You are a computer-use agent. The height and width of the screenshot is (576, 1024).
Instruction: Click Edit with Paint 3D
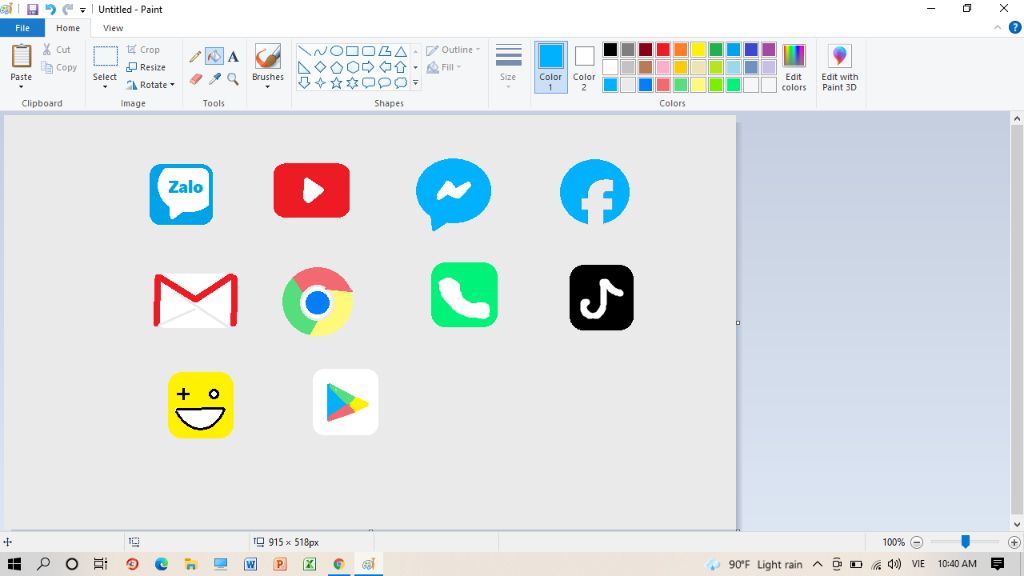pos(840,68)
